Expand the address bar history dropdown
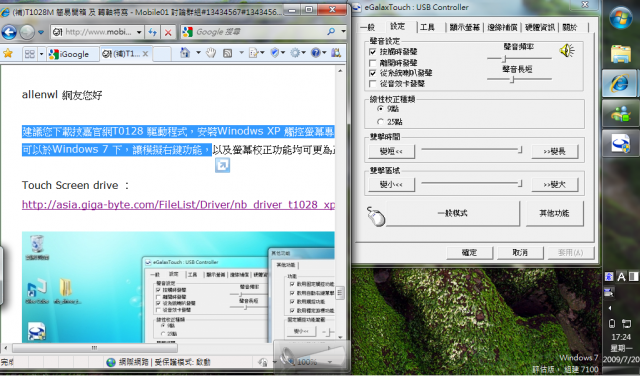The height and width of the screenshot is (376, 640). pyautogui.click(x=139, y=32)
